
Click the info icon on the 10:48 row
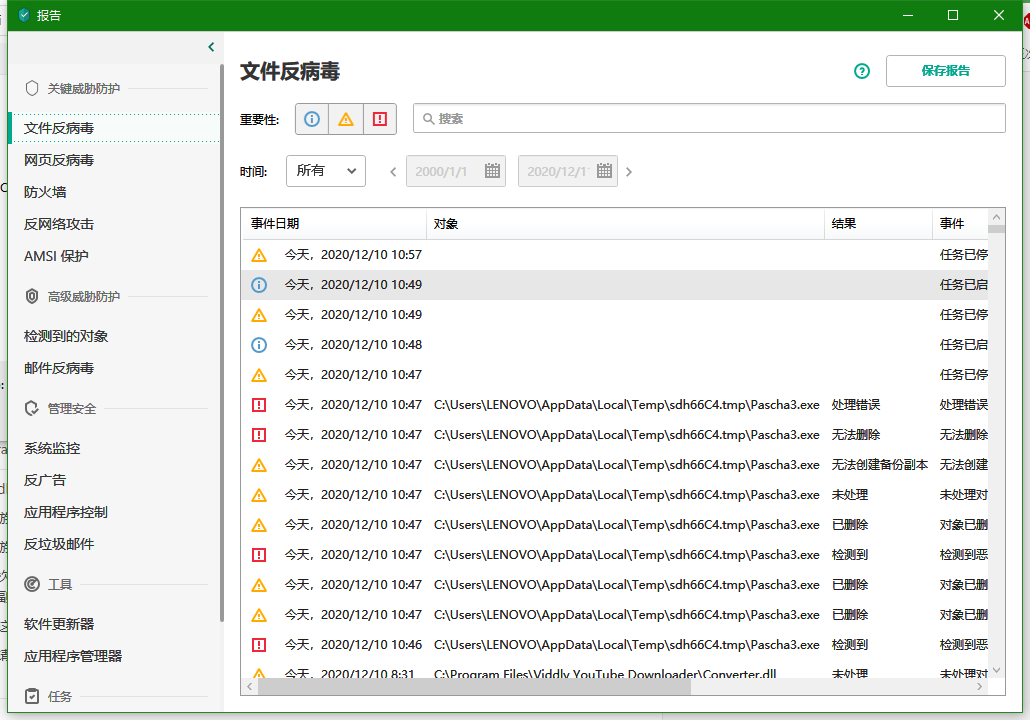tap(259, 345)
